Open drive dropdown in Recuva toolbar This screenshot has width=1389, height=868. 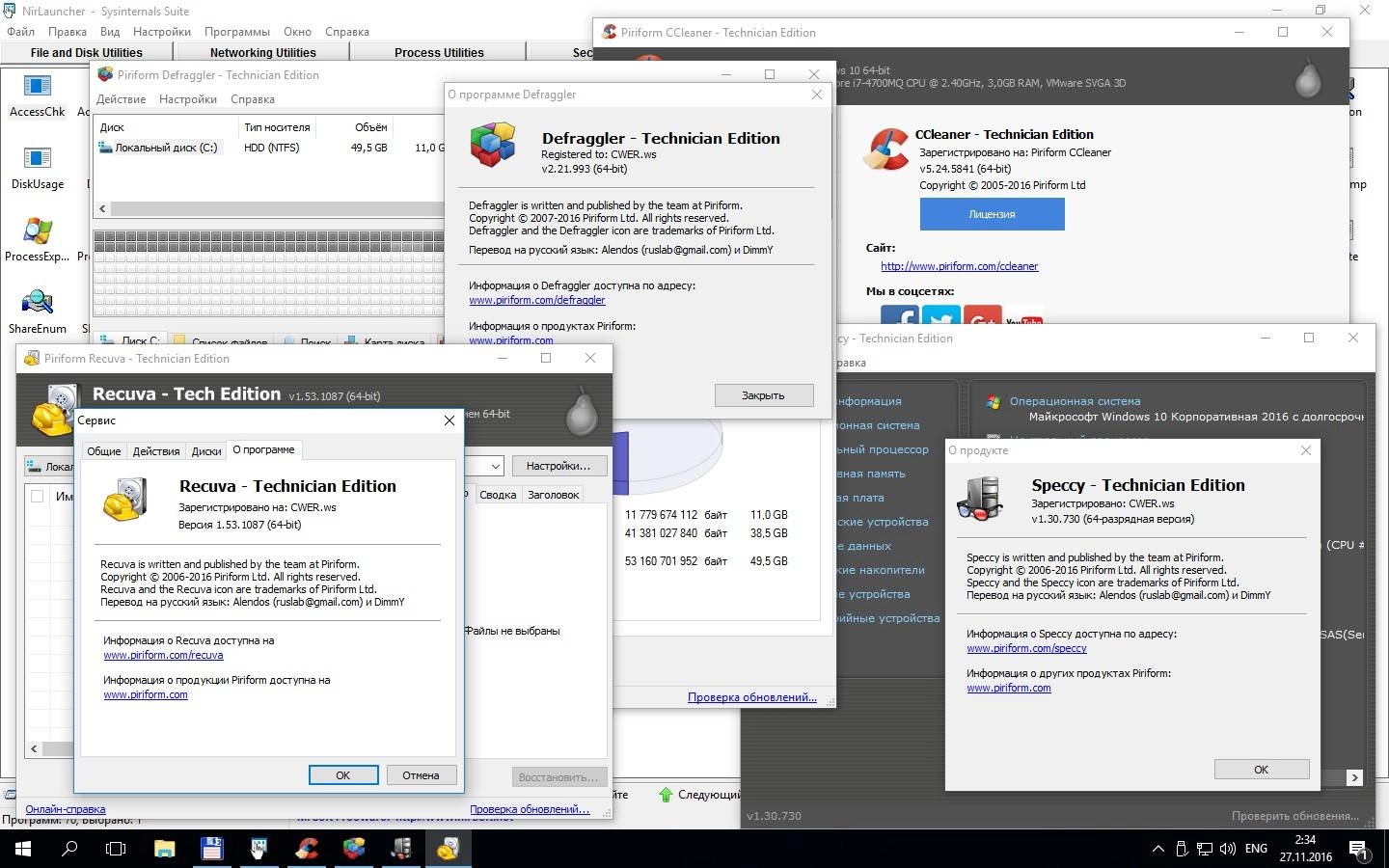point(496,466)
